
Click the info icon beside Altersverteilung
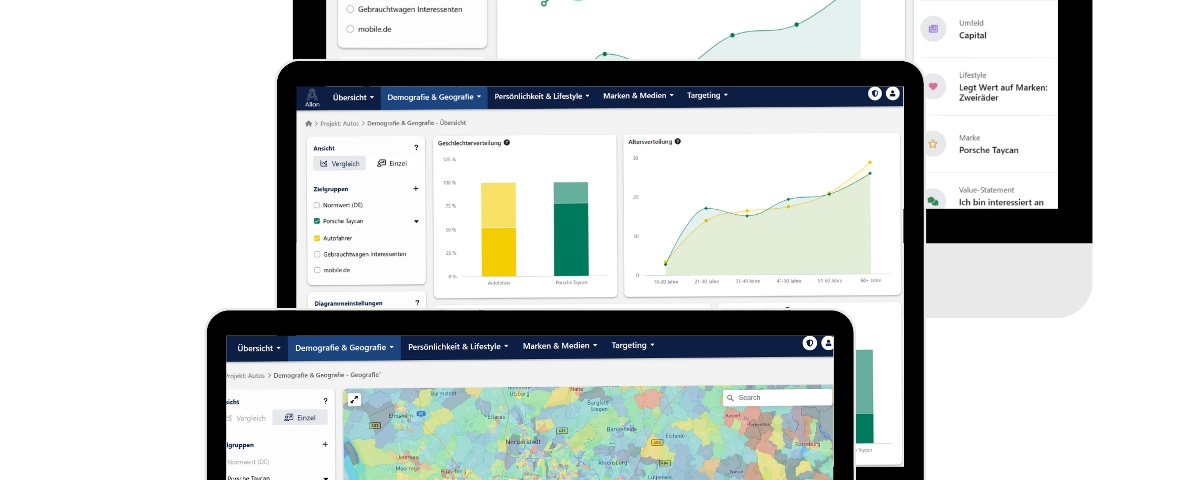coord(678,142)
